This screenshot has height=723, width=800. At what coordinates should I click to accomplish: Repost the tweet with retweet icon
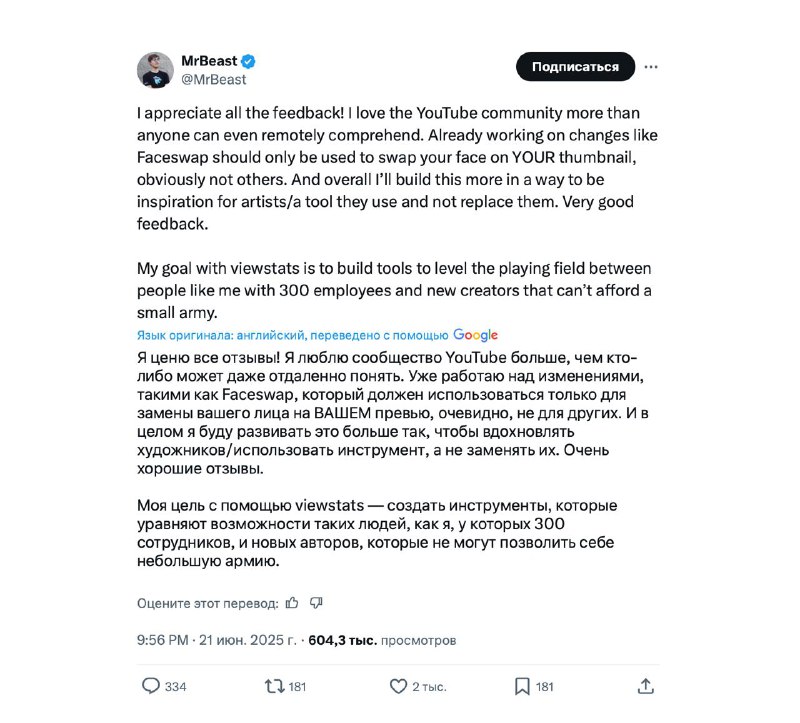click(274, 686)
